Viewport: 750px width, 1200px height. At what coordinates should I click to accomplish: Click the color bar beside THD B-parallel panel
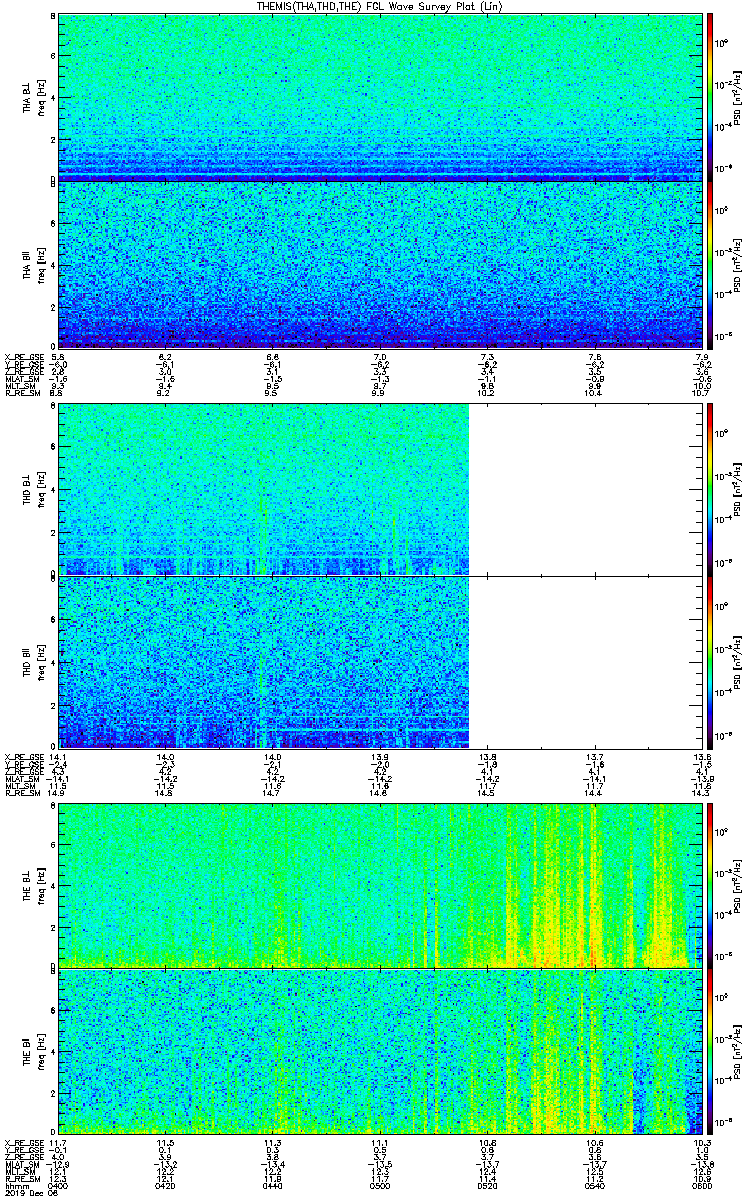click(x=710, y=662)
